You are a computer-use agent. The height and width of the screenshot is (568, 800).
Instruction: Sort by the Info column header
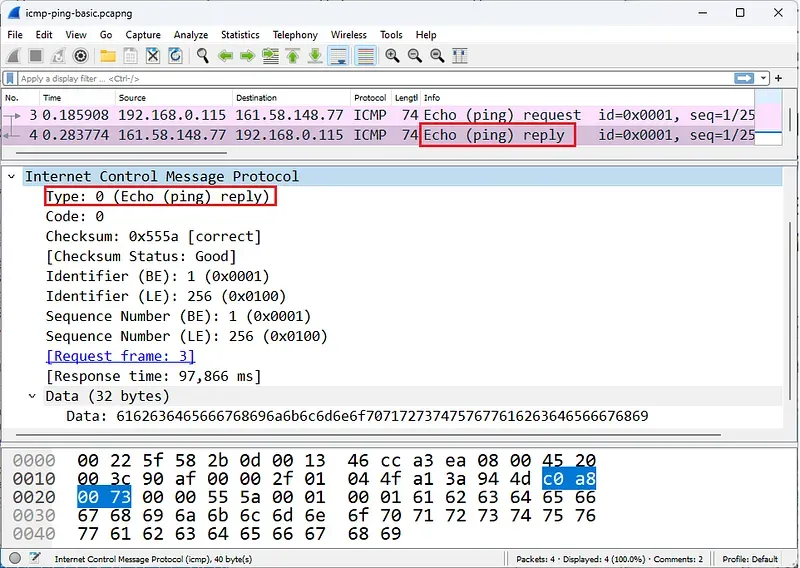pyautogui.click(x=587, y=97)
